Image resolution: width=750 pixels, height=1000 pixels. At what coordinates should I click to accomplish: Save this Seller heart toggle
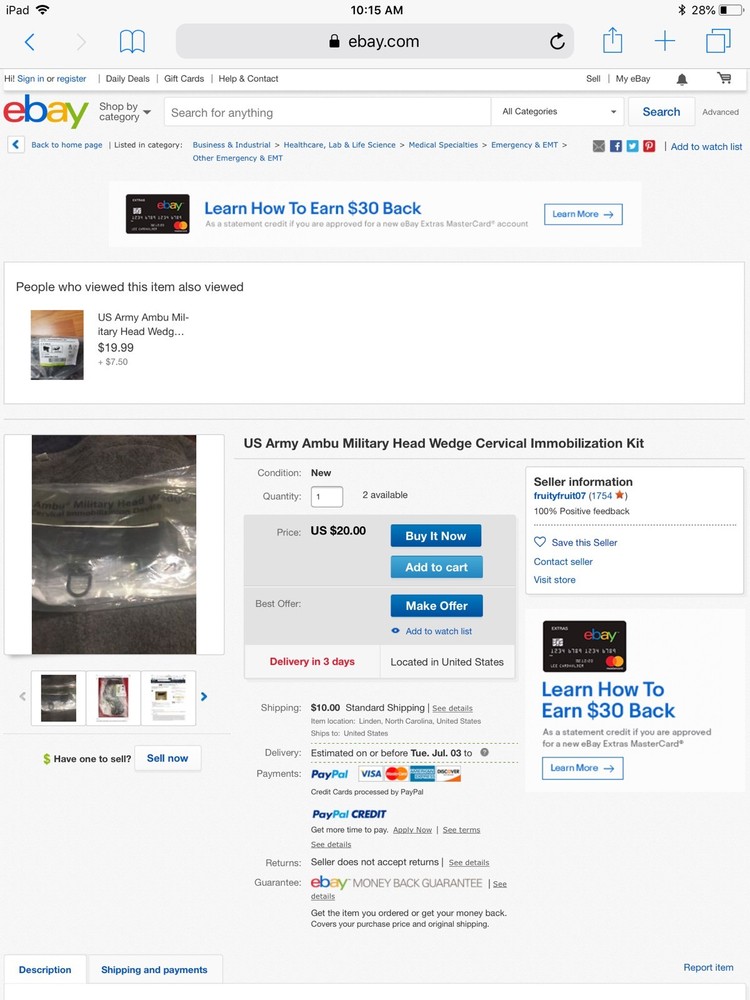[575, 542]
